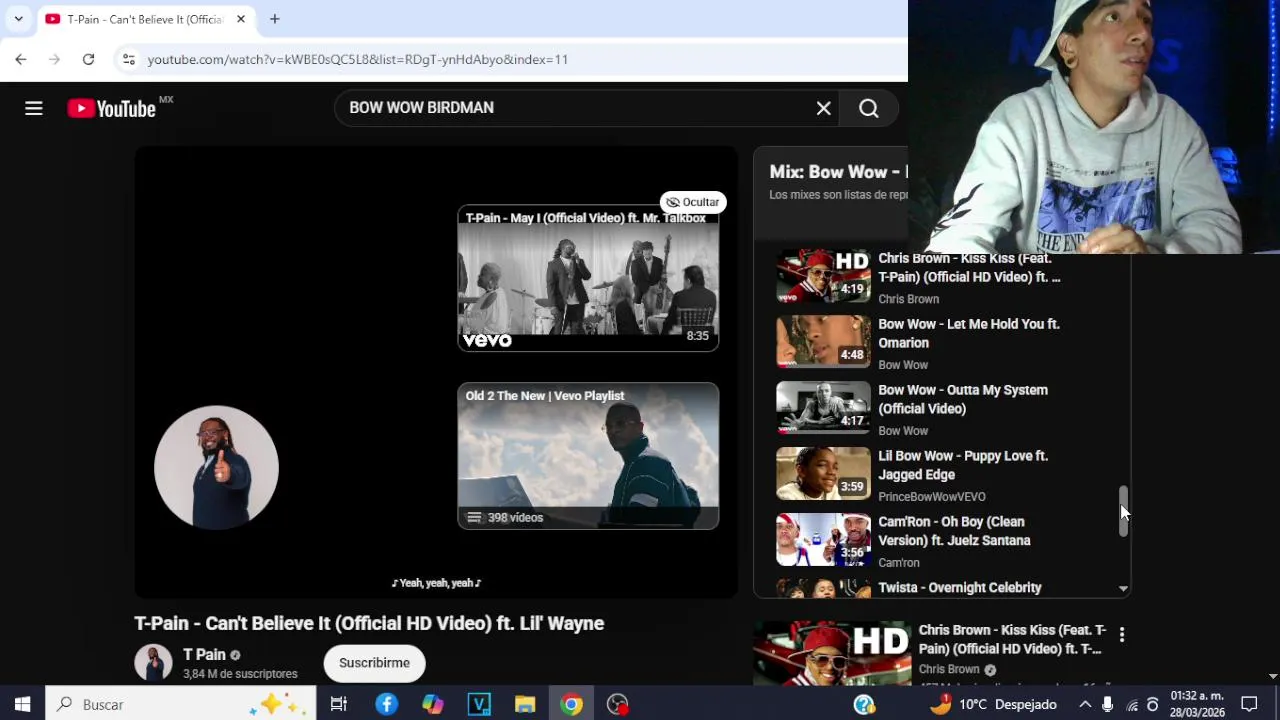
Task: Open the YouTube hamburger guide menu
Action: (34, 108)
